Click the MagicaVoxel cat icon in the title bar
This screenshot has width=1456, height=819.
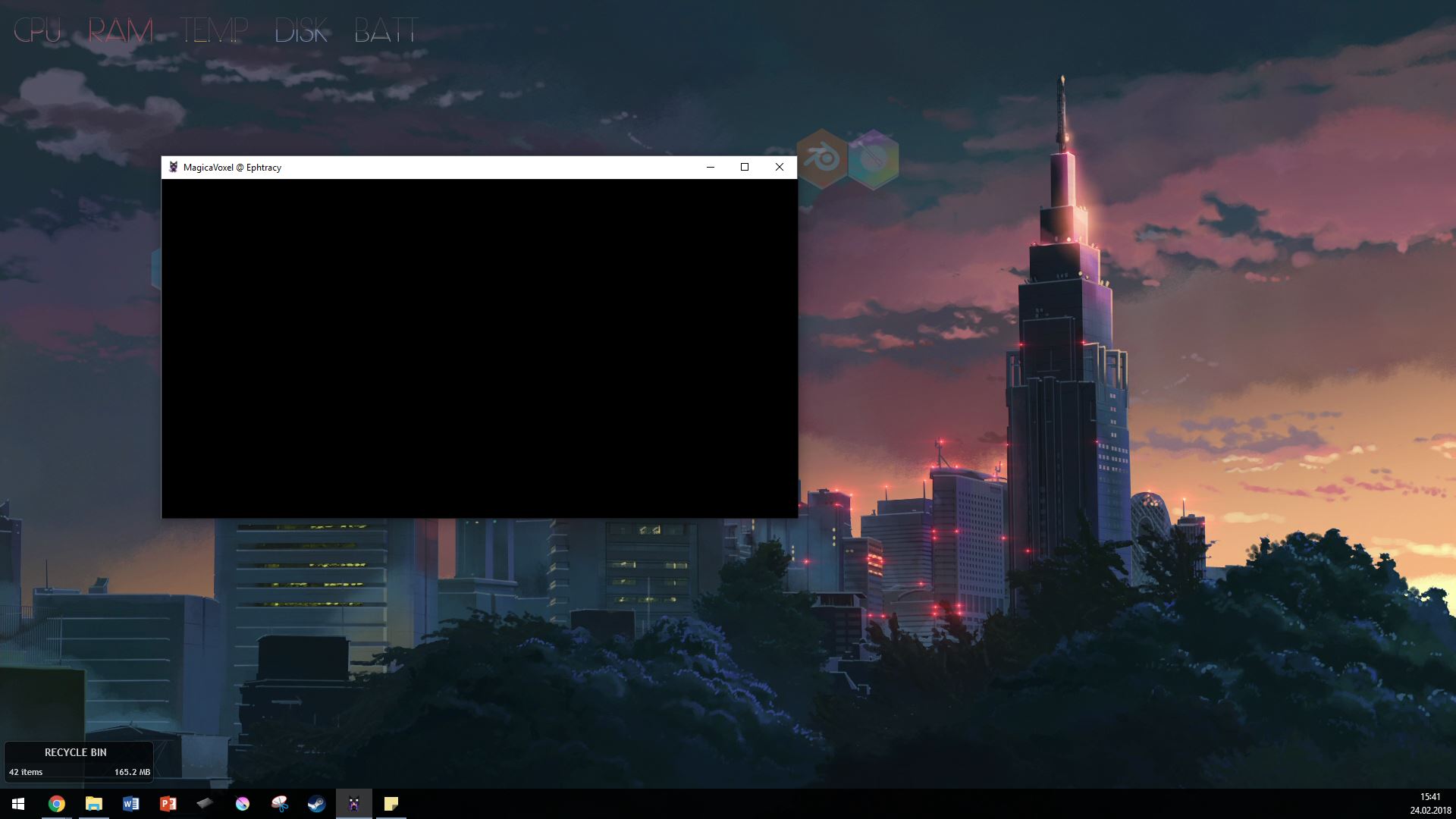pos(174,167)
